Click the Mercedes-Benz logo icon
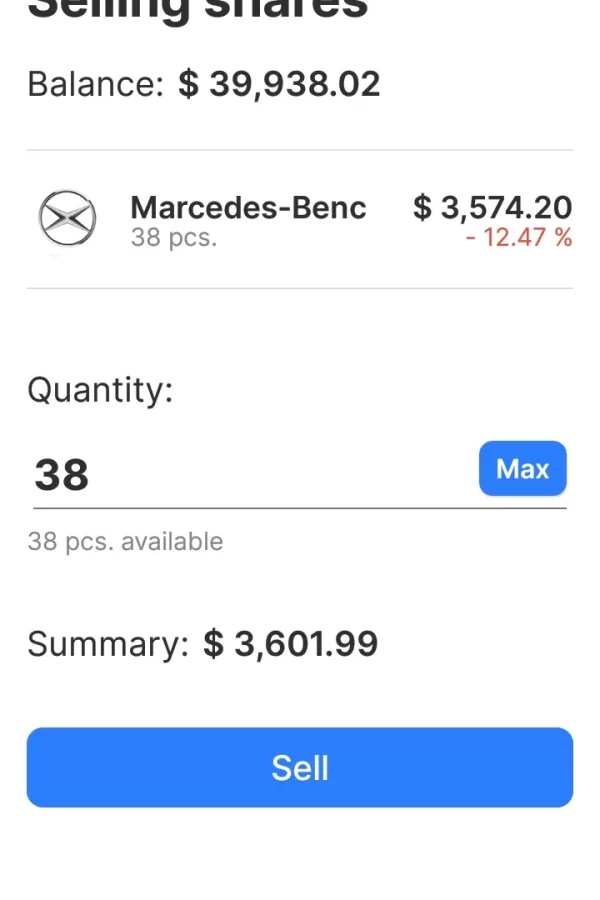Viewport: 600px width, 900px height. [67, 218]
